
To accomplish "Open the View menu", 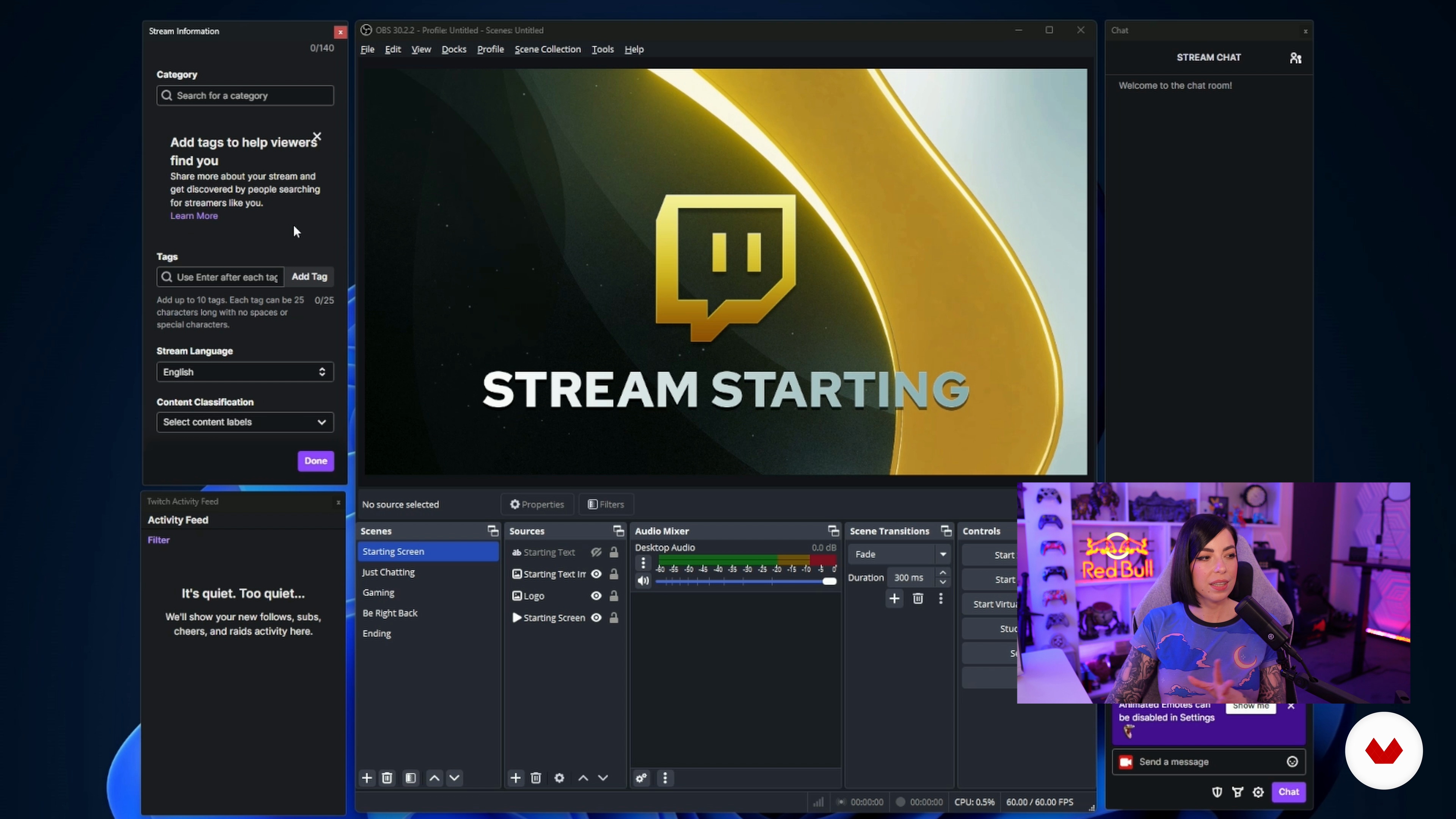I will 421,49.
